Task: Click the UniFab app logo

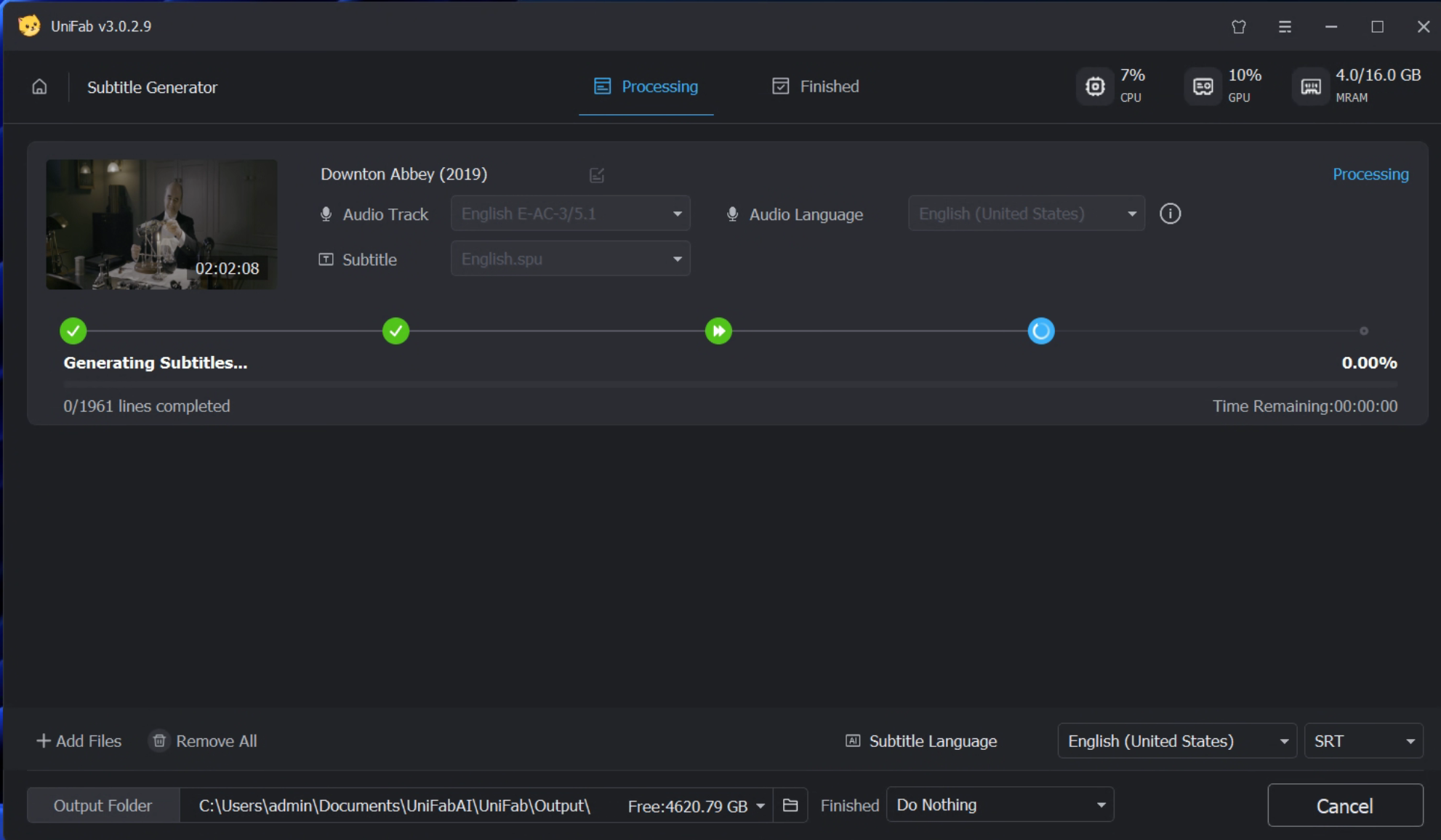Action: tap(29, 26)
